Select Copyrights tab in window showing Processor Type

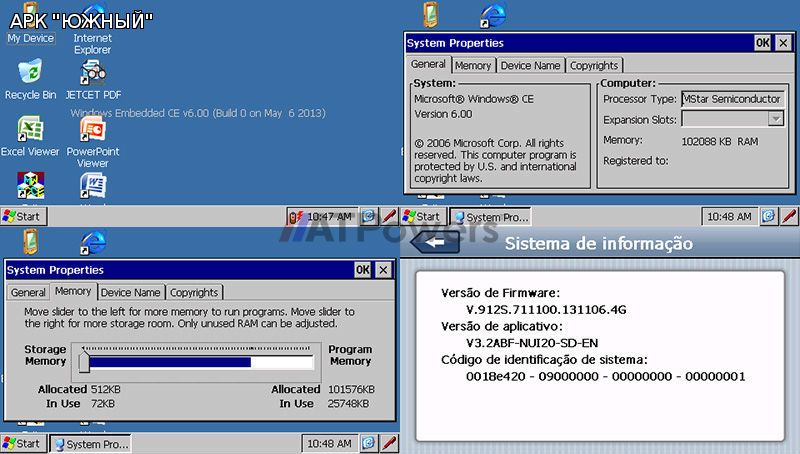[x=594, y=65]
